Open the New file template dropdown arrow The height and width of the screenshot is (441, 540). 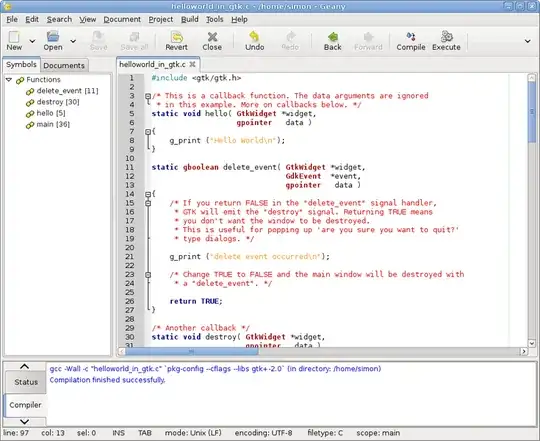(x=32, y=41)
